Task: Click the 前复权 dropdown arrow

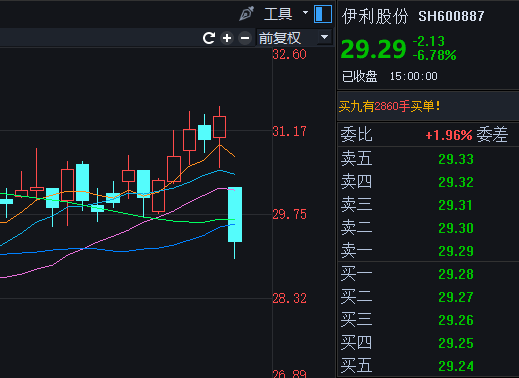Action: point(324,37)
